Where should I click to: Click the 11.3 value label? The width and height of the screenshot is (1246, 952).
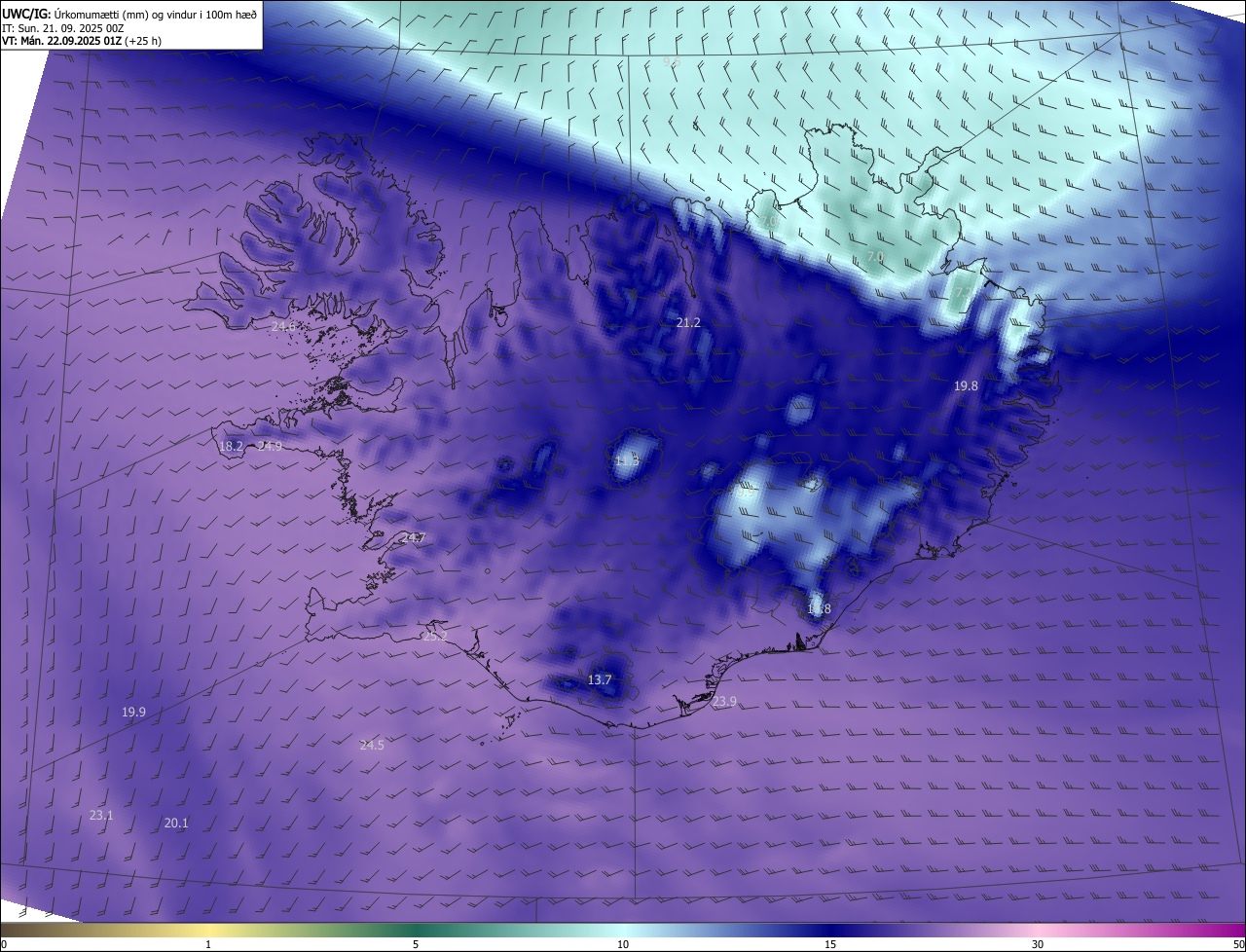[x=628, y=459]
